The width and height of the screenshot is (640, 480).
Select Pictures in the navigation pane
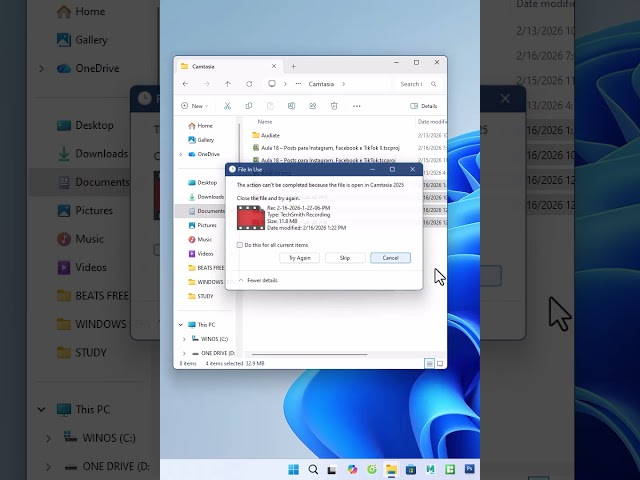click(202, 225)
